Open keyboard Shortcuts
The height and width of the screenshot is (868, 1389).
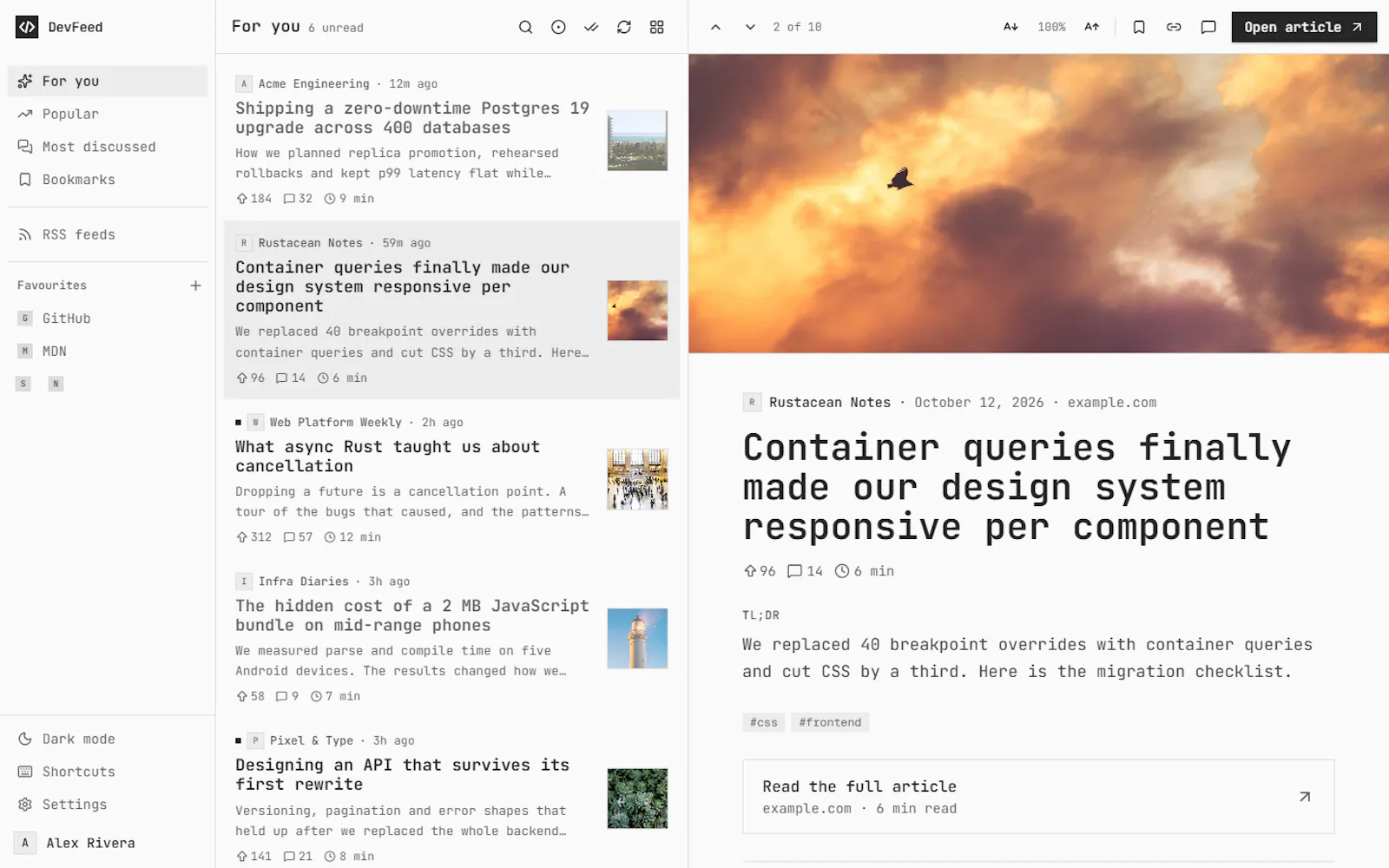[108, 772]
